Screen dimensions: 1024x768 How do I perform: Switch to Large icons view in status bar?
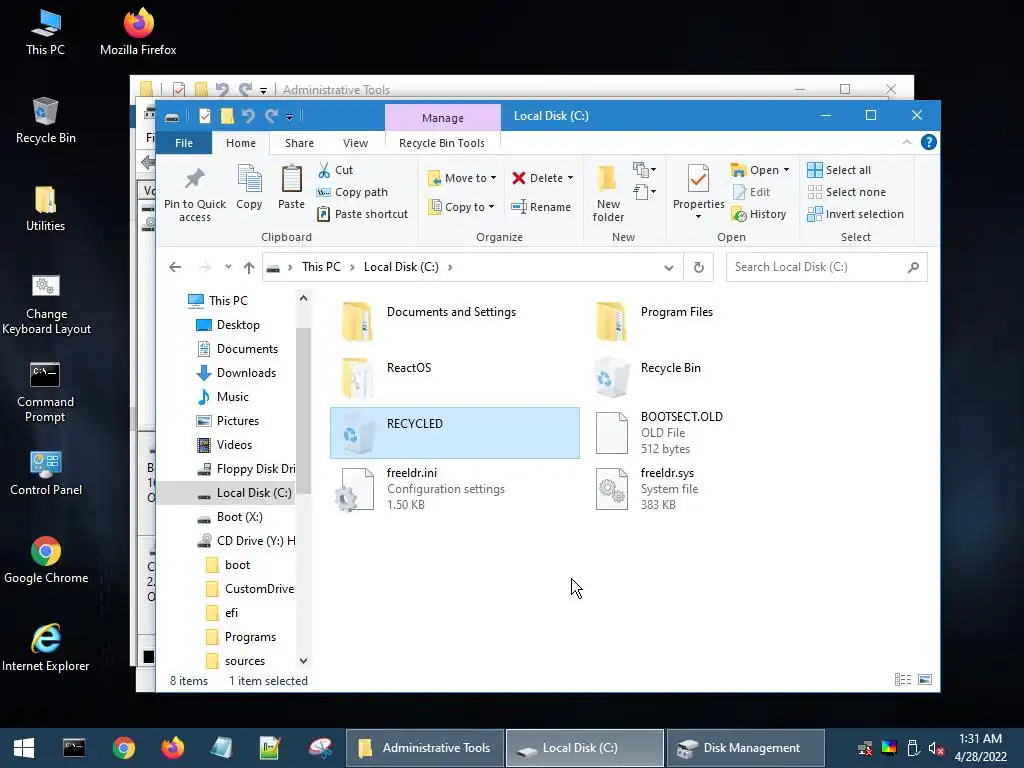(925, 680)
